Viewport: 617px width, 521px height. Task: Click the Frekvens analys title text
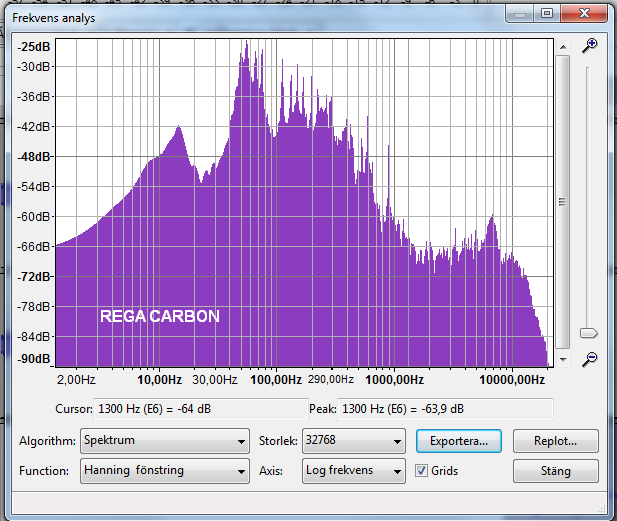tap(54, 18)
